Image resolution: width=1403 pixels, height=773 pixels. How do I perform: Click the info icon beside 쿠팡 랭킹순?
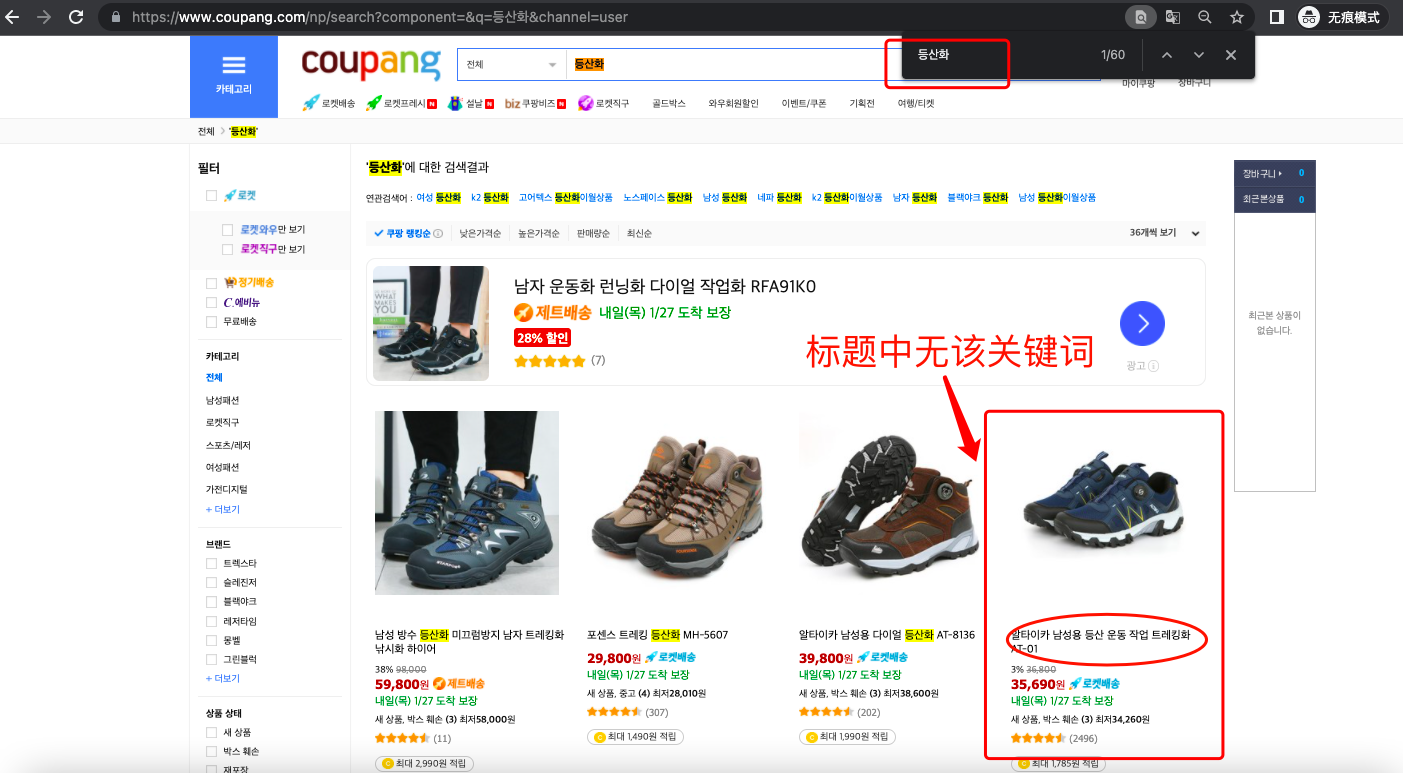[438, 234]
